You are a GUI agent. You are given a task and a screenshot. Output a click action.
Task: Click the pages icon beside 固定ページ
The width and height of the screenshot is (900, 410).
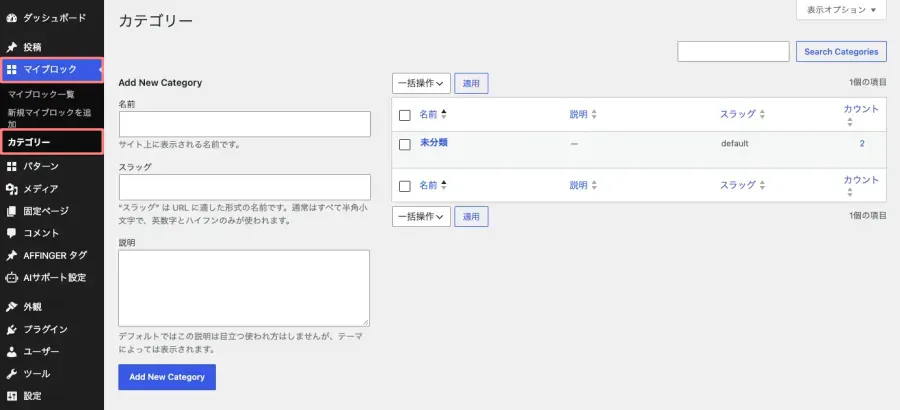[11, 211]
